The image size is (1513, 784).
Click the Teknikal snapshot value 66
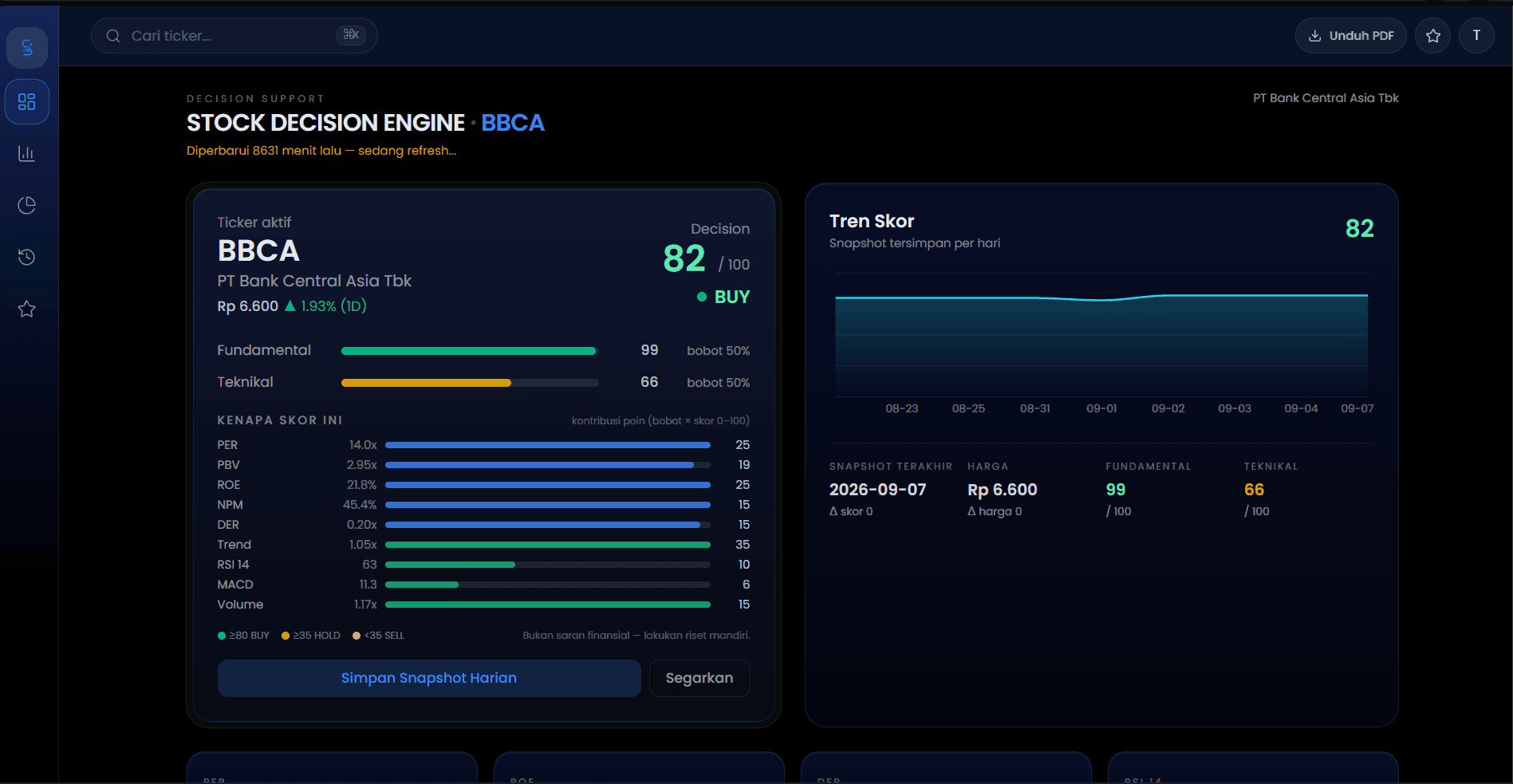click(1254, 490)
